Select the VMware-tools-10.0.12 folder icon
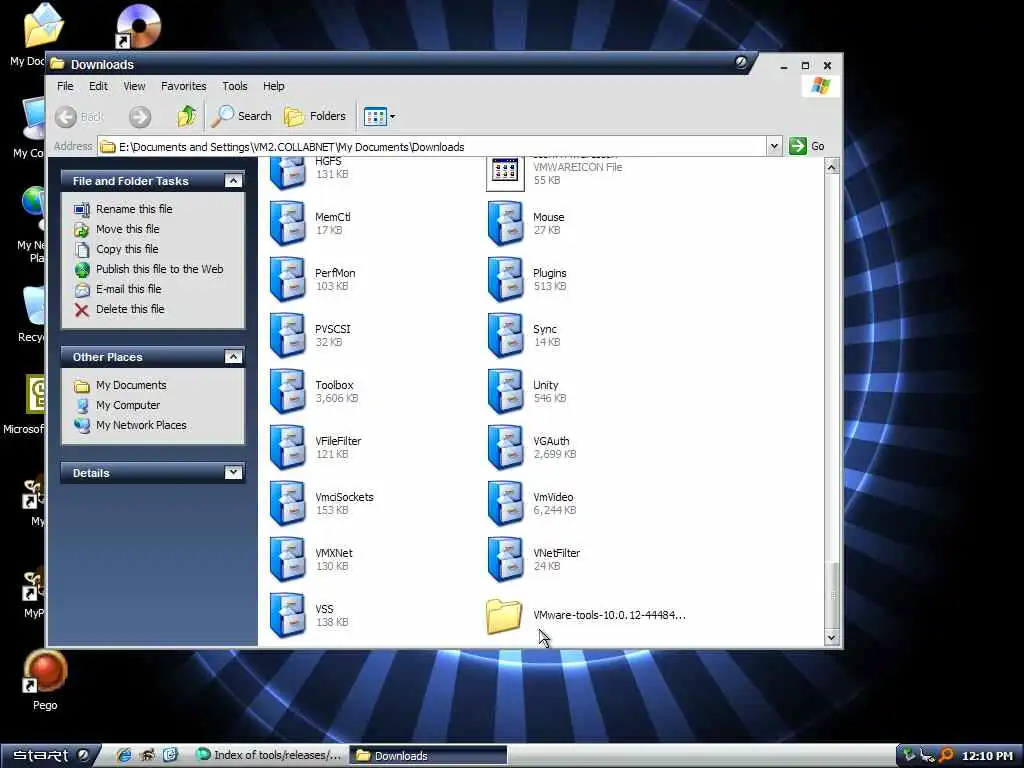 [504, 616]
